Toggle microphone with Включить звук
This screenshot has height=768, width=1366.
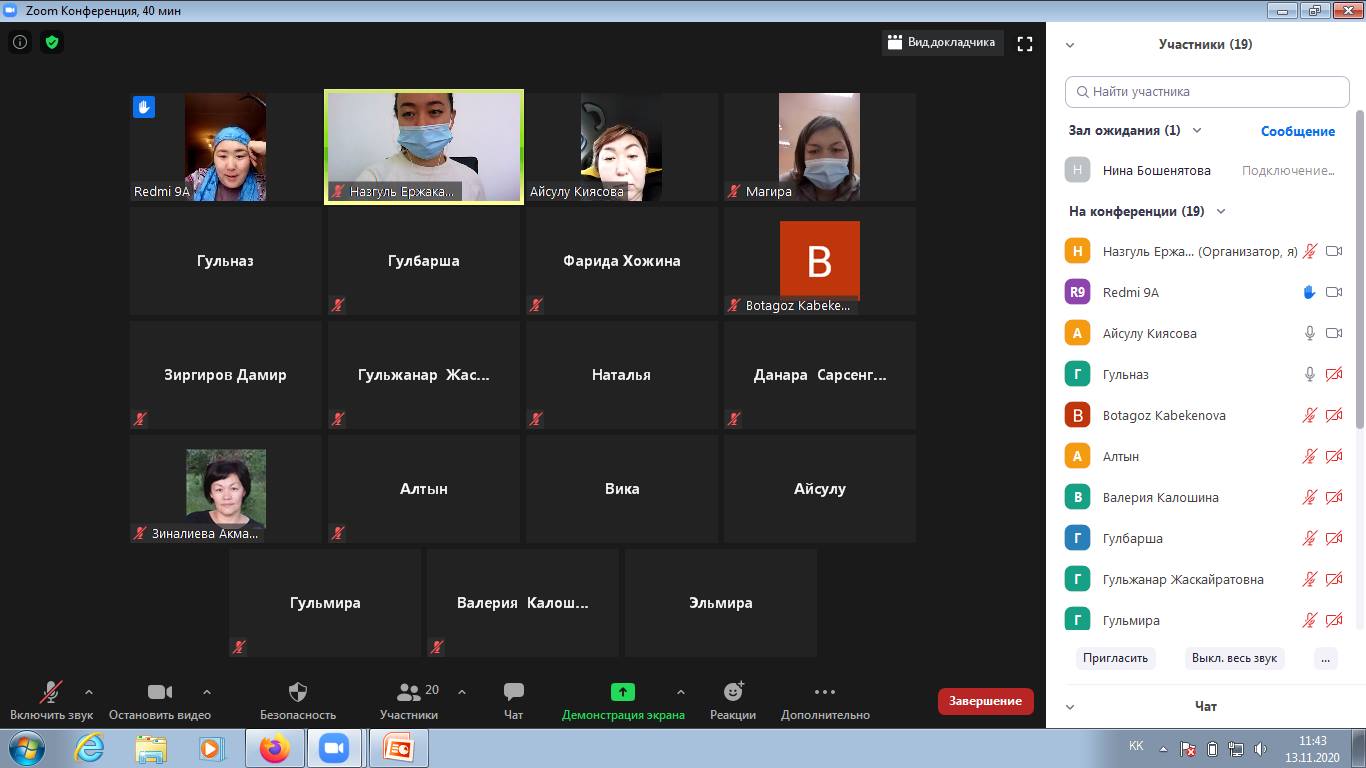click(x=51, y=692)
